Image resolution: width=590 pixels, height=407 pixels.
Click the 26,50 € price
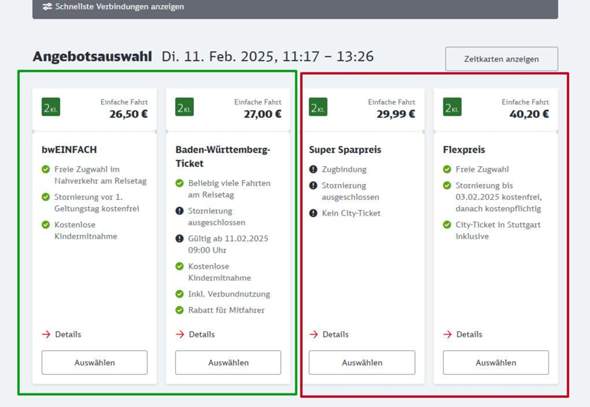coord(128,114)
